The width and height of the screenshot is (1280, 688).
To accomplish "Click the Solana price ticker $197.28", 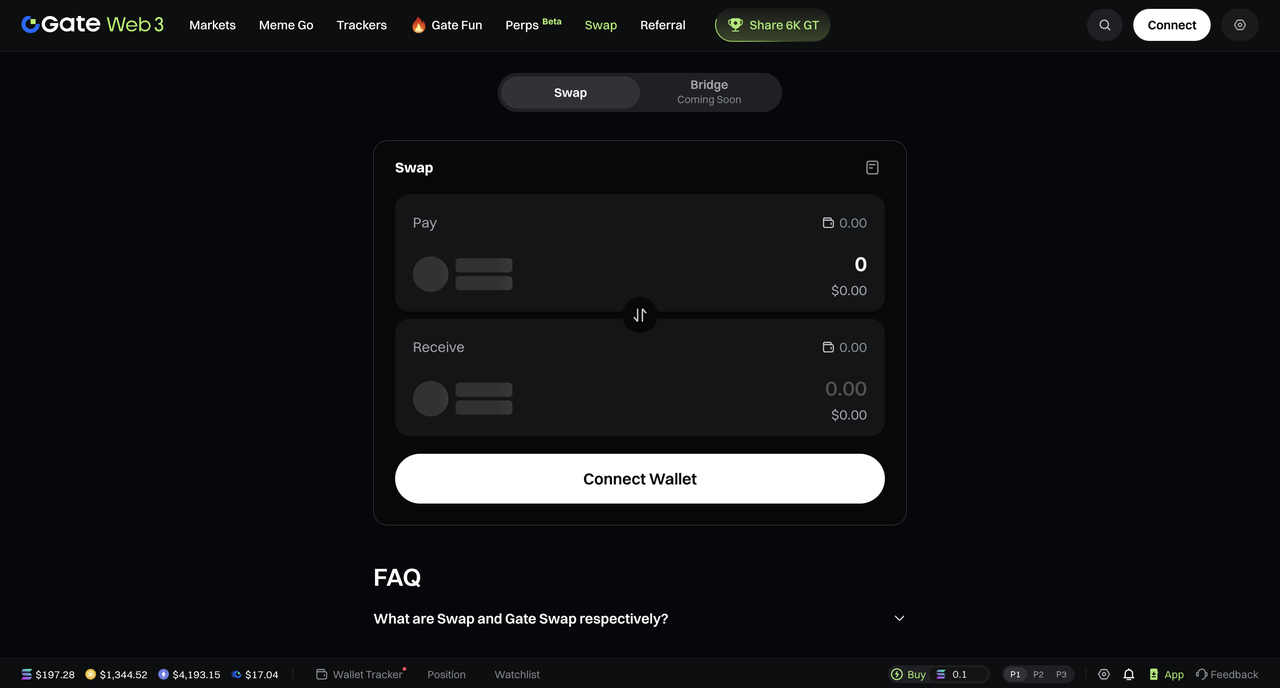I will [x=48, y=675].
